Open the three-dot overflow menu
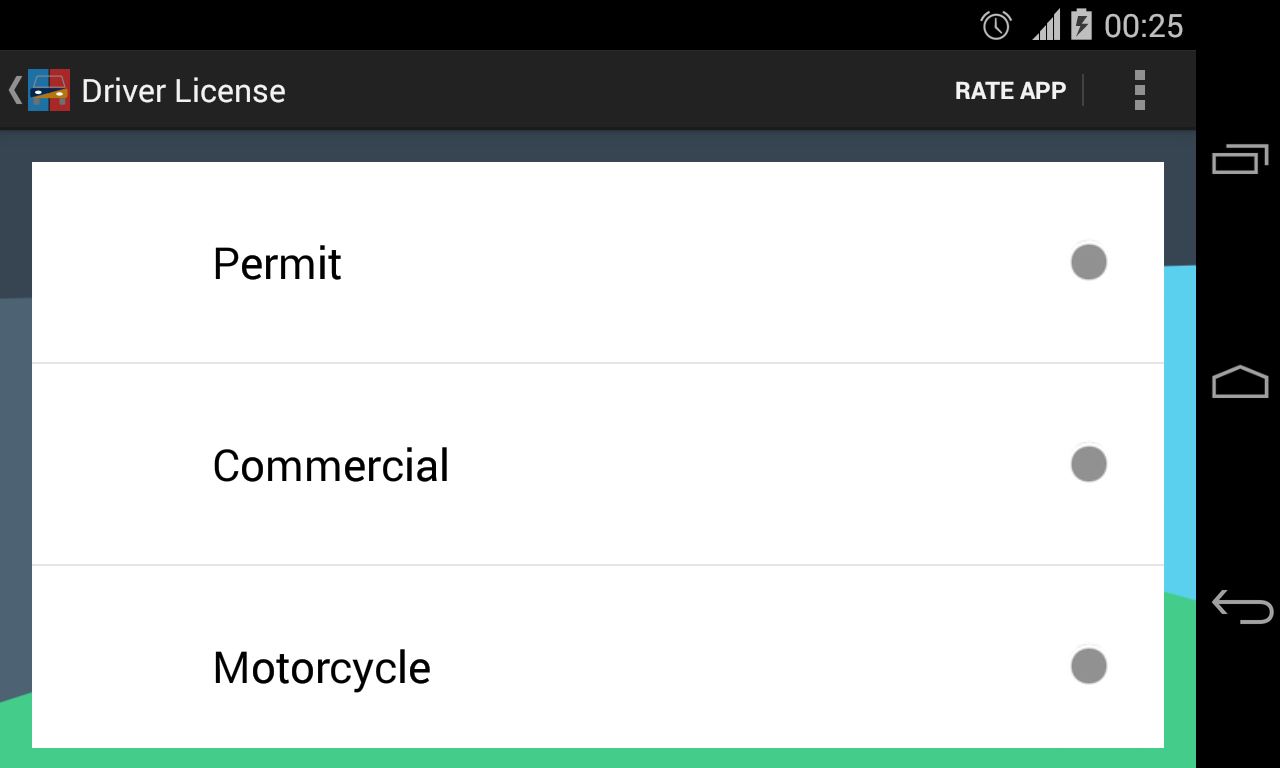The width and height of the screenshot is (1280, 768). coord(1139,90)
